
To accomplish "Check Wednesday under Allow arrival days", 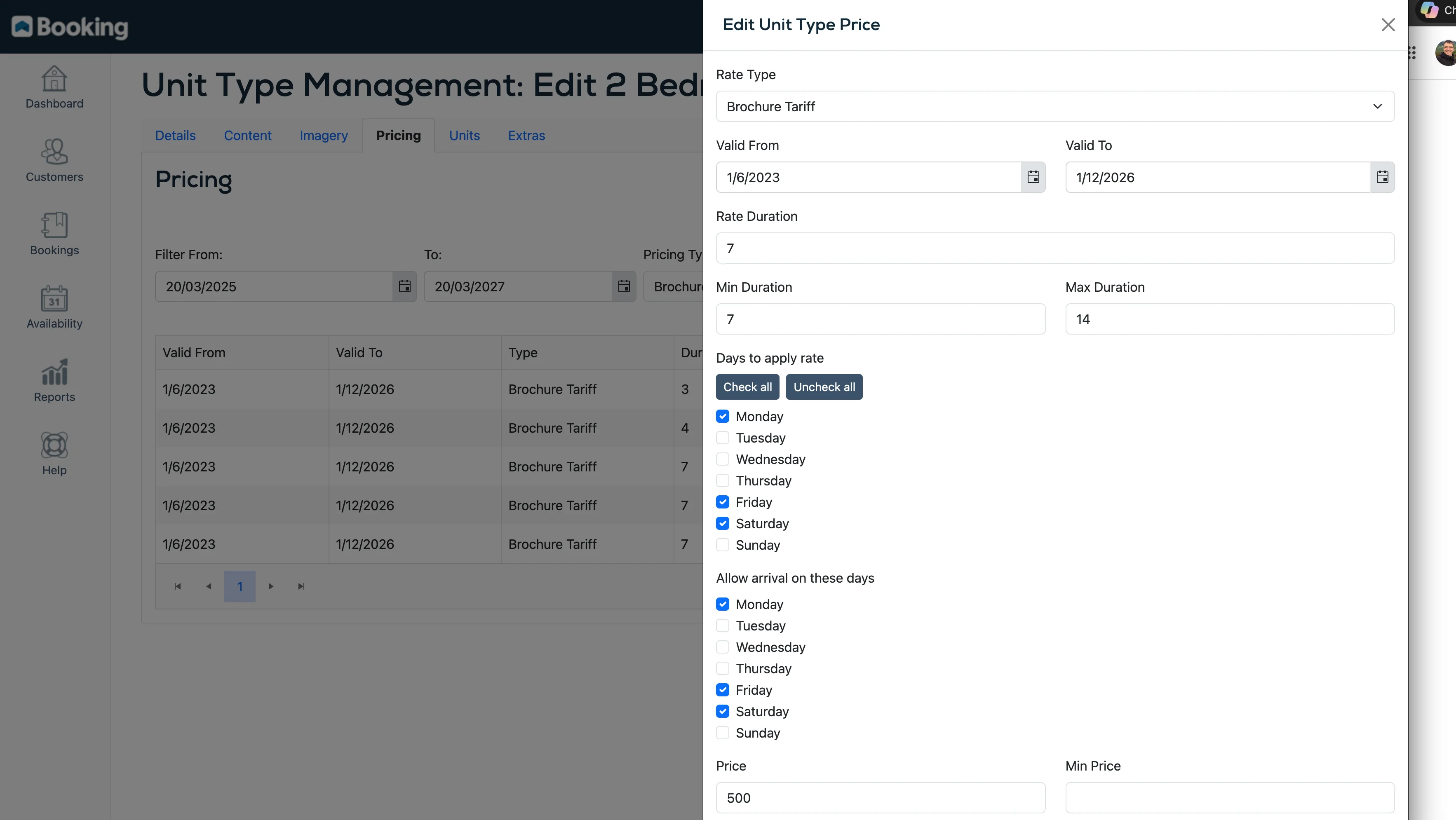I will point(722,647).
